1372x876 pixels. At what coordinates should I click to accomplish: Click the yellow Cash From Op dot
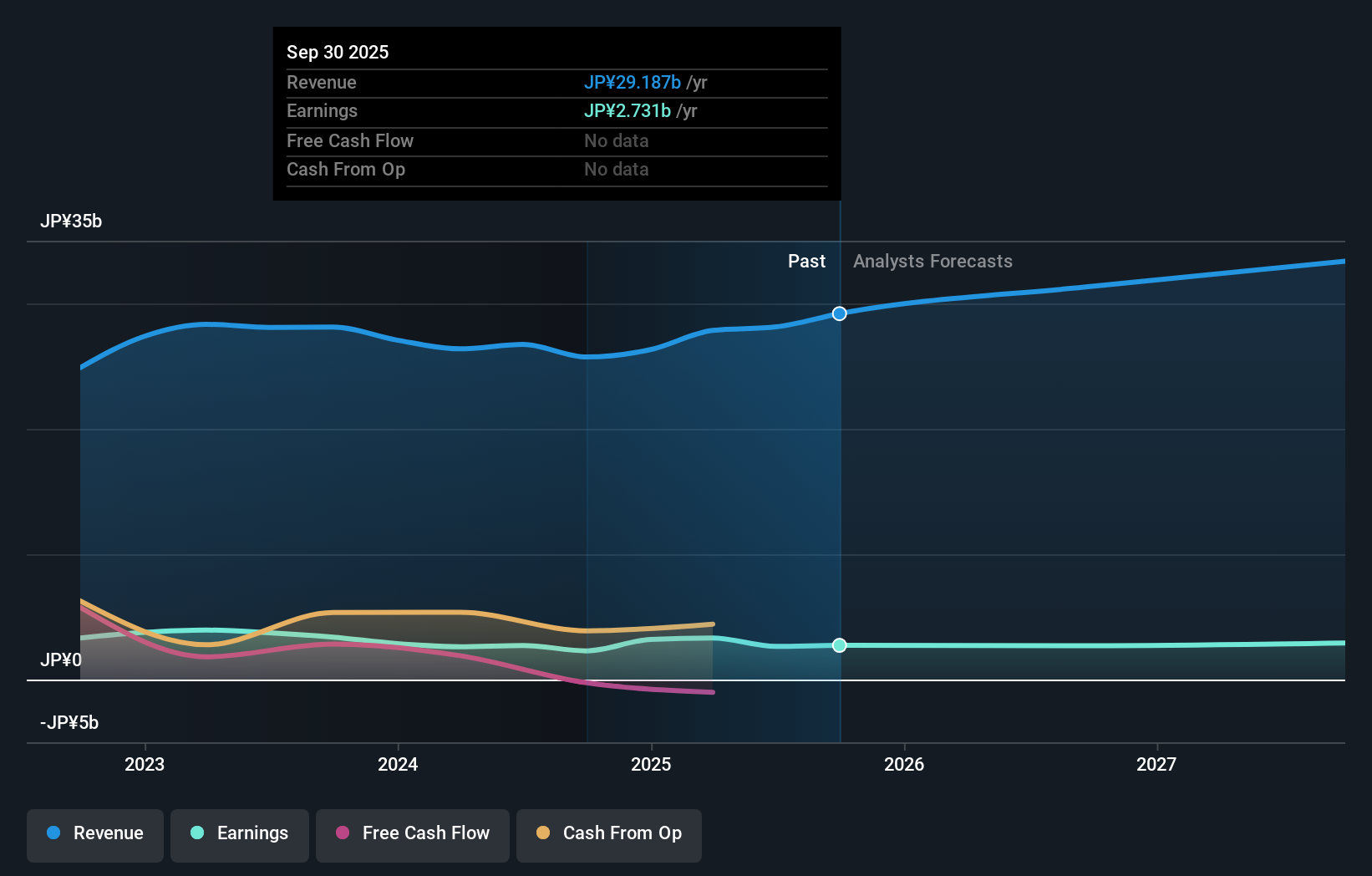pos(542,833)
